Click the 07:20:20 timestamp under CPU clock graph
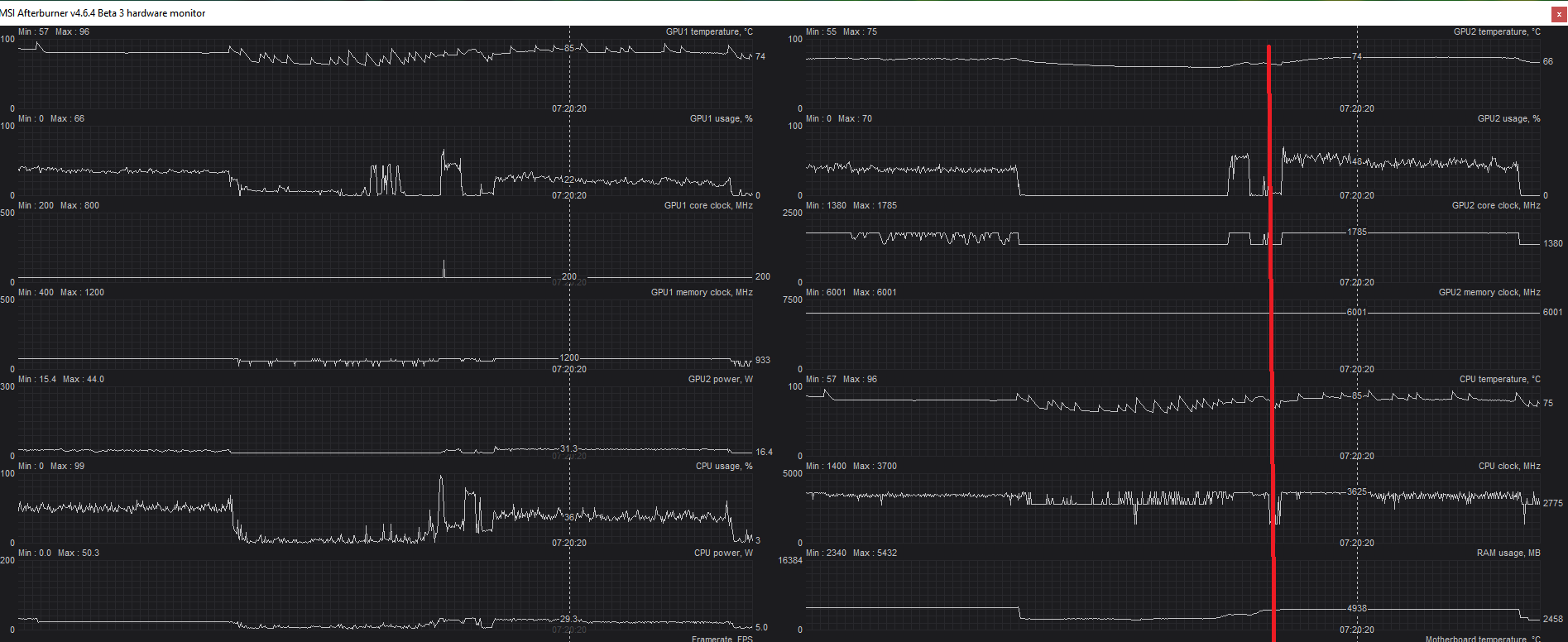The image size is (1568, 642). [x=1357, y=543]
